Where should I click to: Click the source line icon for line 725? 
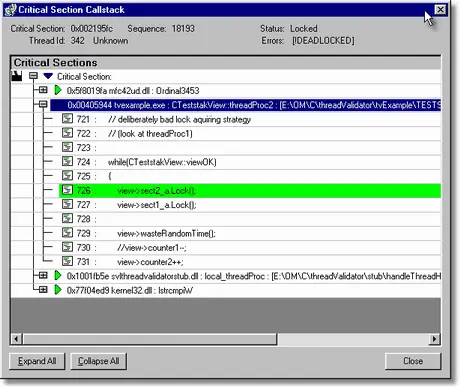(x=67, y=176)
